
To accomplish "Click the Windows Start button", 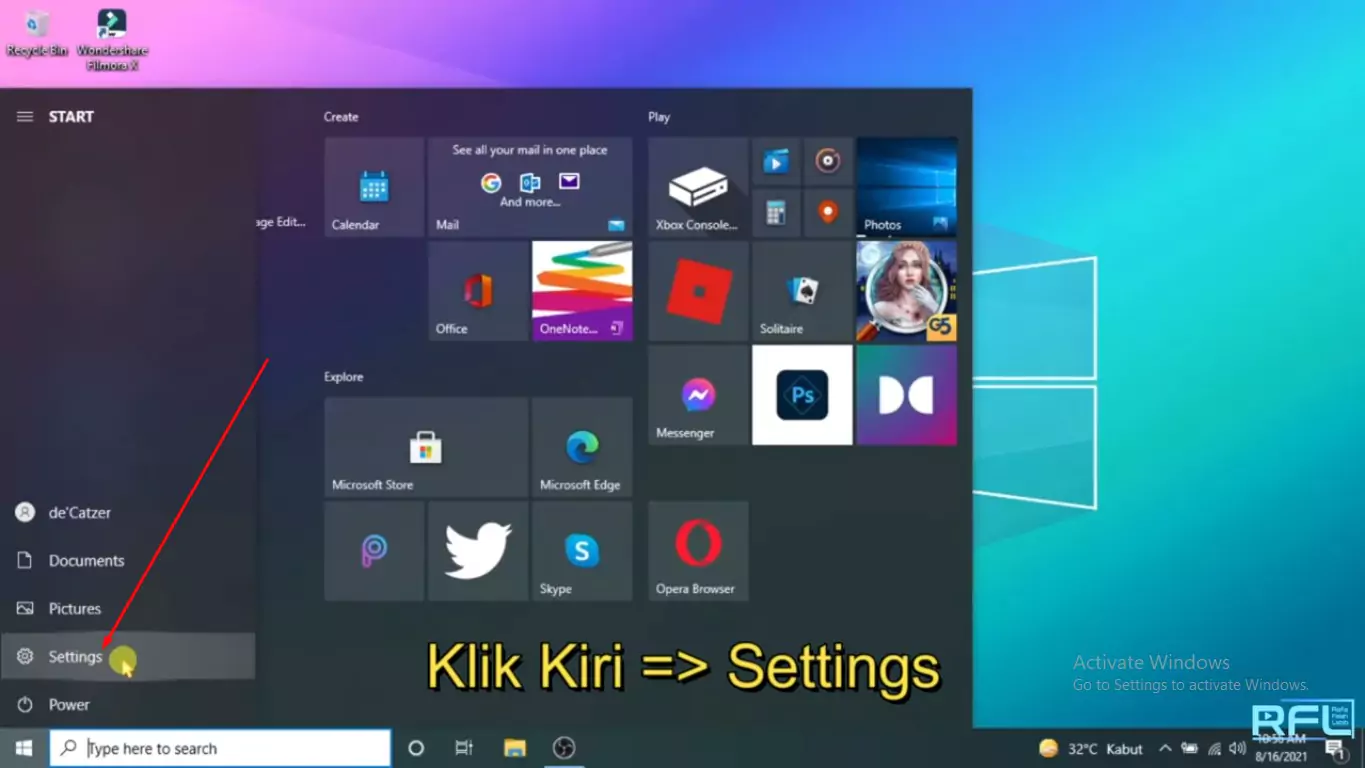I will coord(24,748).
